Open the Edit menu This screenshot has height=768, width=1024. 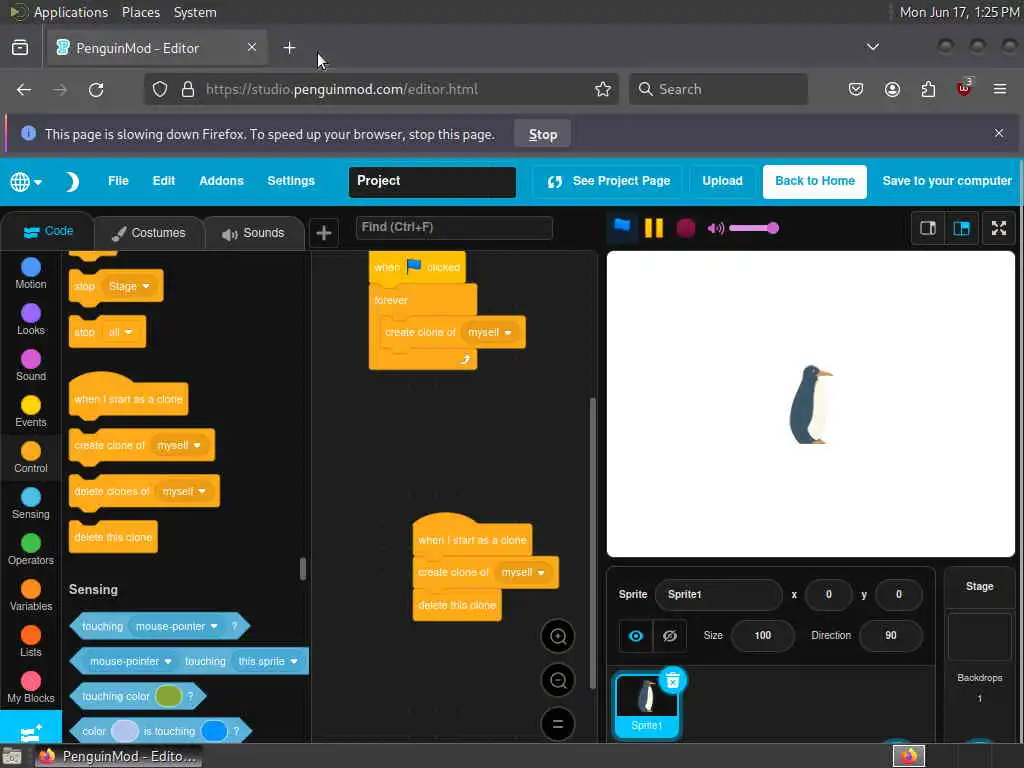coord(164,181)
